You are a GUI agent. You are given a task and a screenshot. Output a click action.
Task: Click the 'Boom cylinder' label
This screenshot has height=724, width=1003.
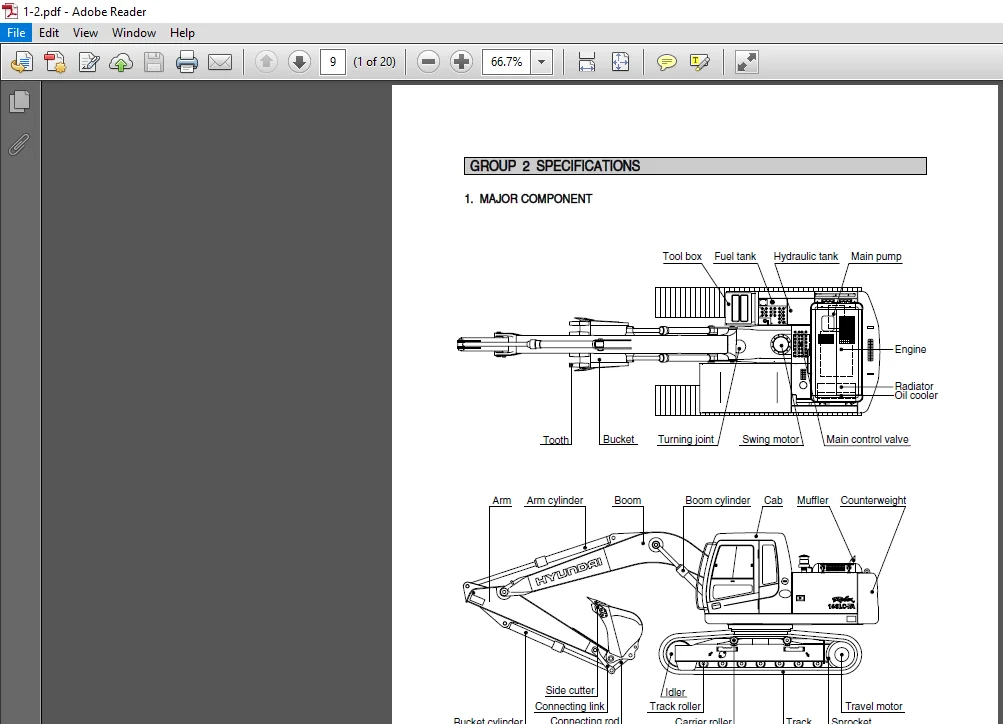point(717,500)
